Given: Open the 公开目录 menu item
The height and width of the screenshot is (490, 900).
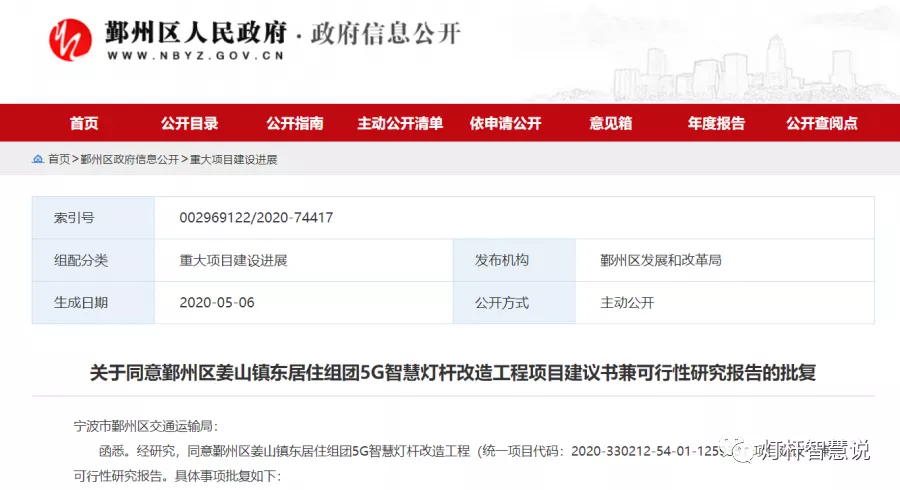Looking at the screenshot, I should [189, 123].
